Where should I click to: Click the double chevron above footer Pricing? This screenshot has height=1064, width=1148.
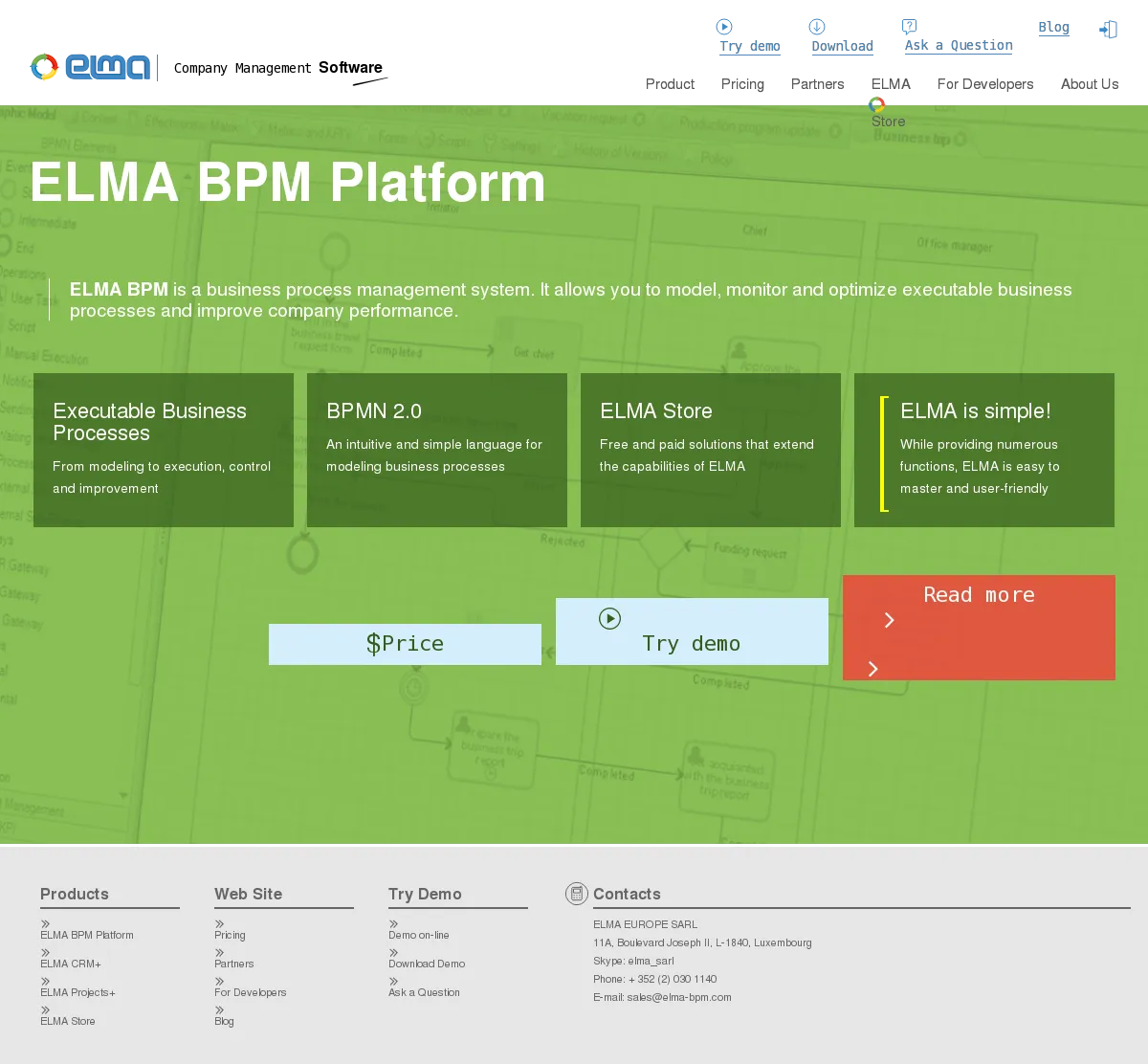click(219, 924)
